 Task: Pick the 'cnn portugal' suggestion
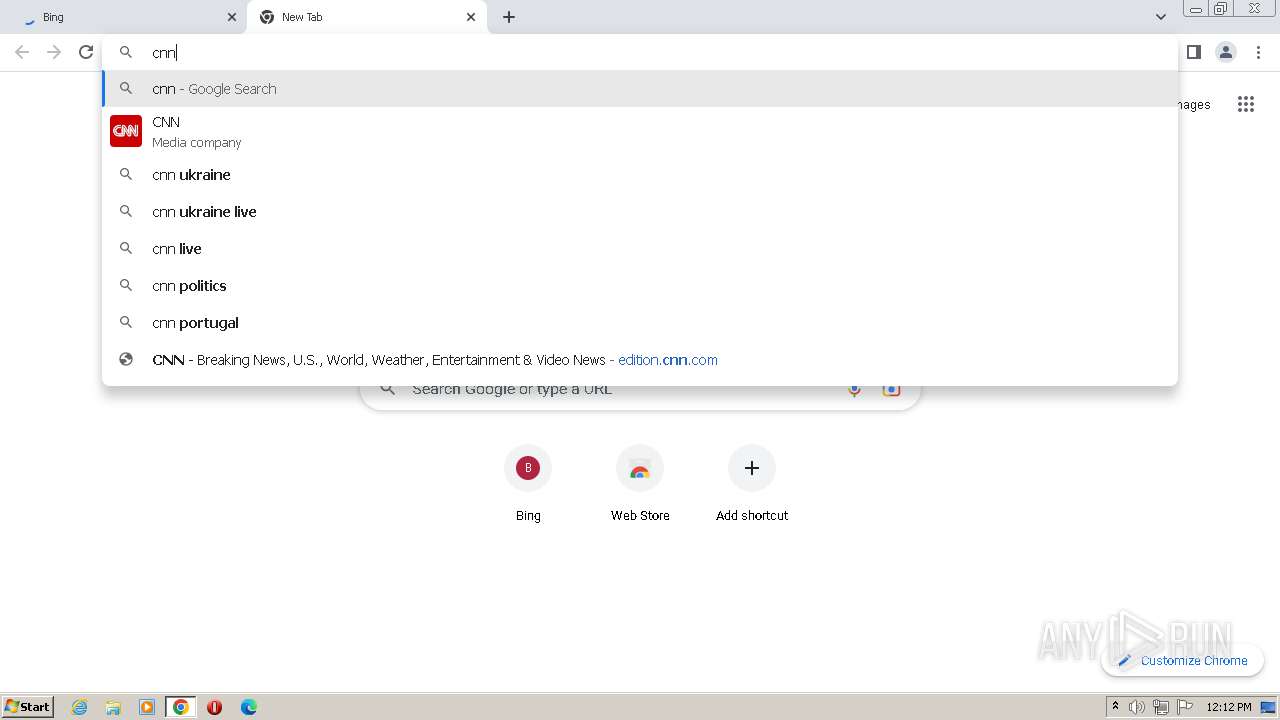pos(640,323)
